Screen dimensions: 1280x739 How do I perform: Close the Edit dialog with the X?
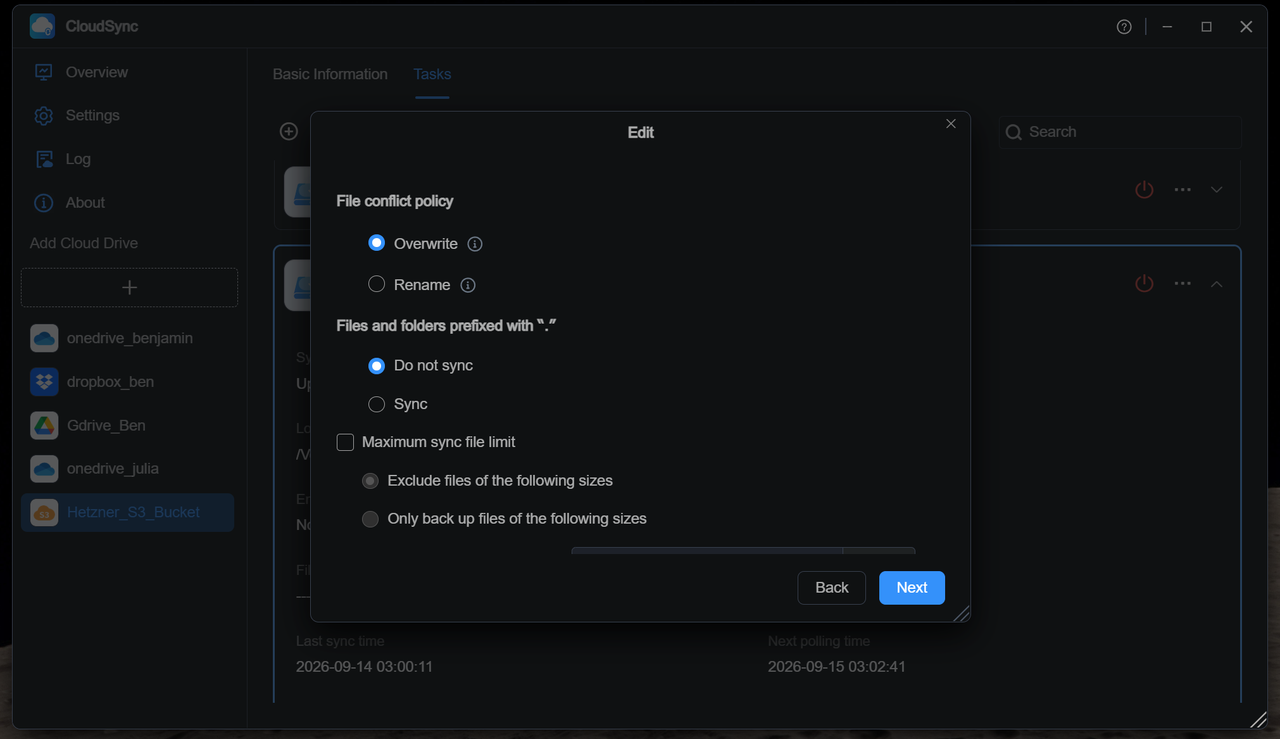click(951, 124)
